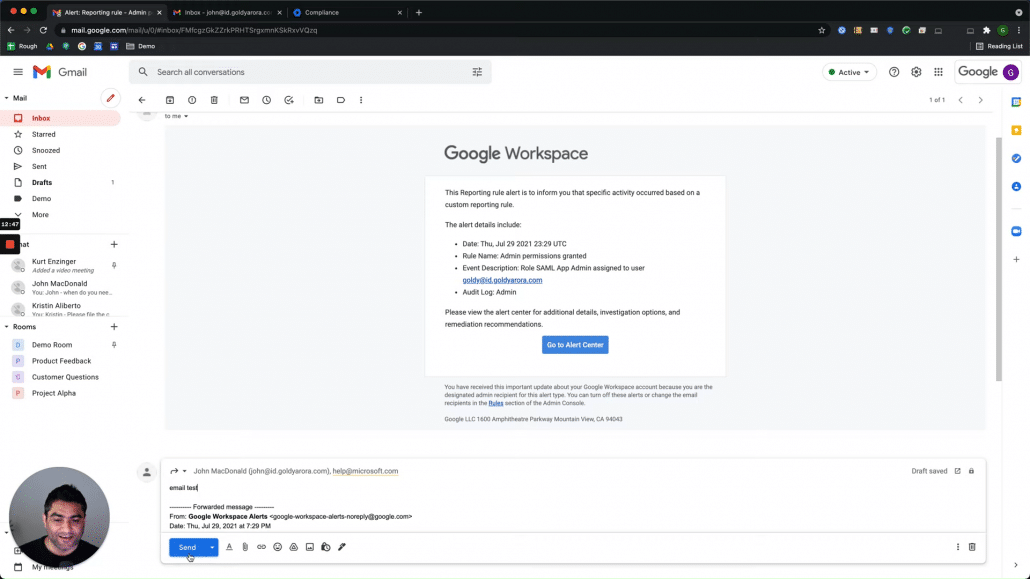
Task: Report spam using the exclamation icon
Action: tap(192, 100)
